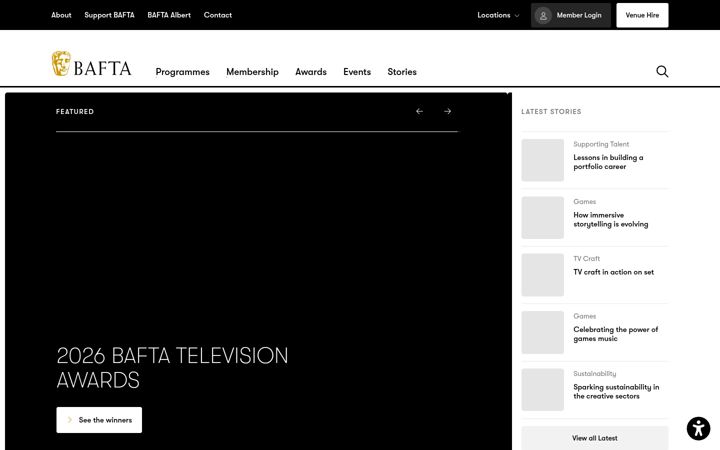Screen dimensions: 720x450
Task: Go to BAFTA Albert
Action: click(x=169, y=15)
